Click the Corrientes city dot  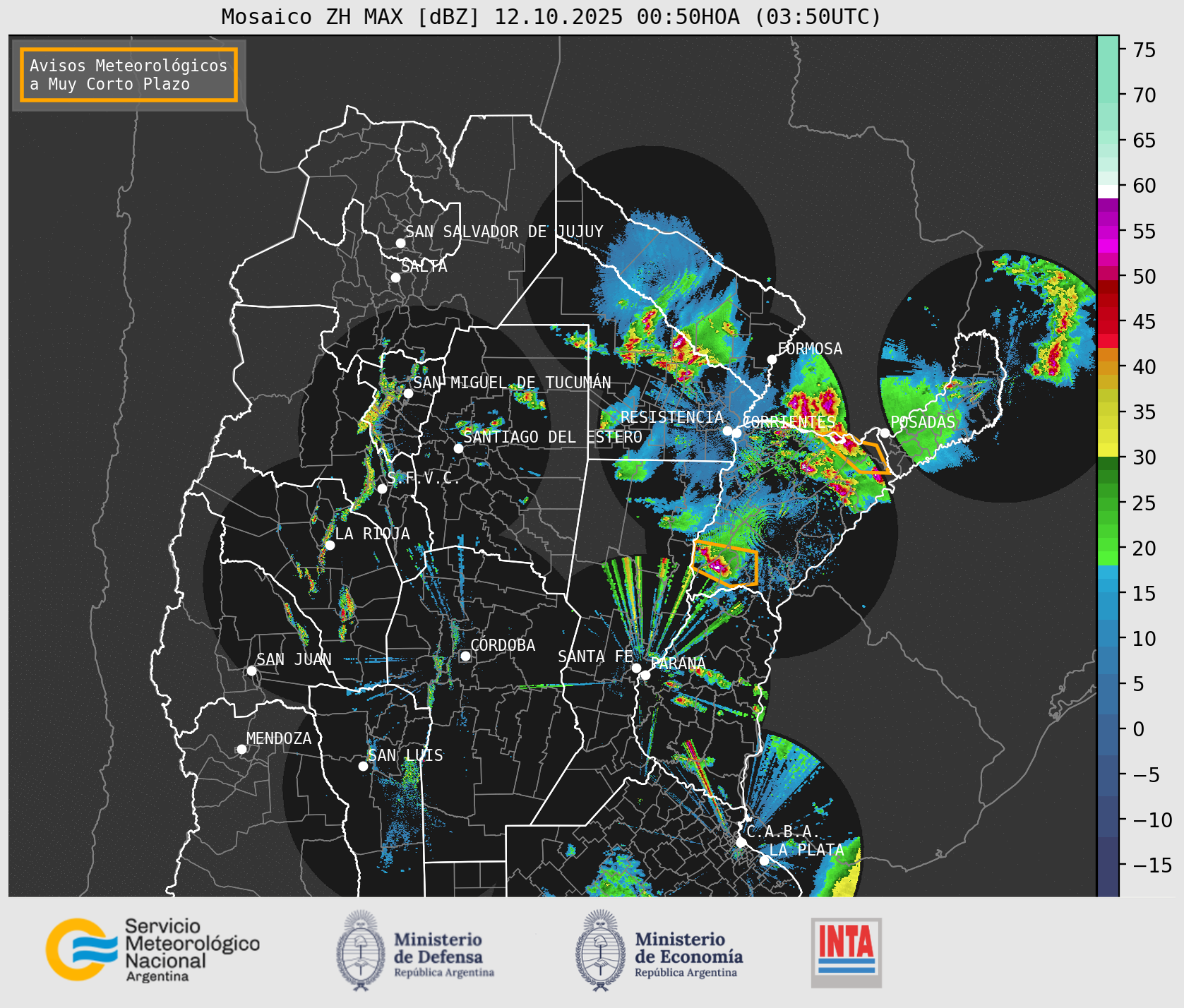736,433
